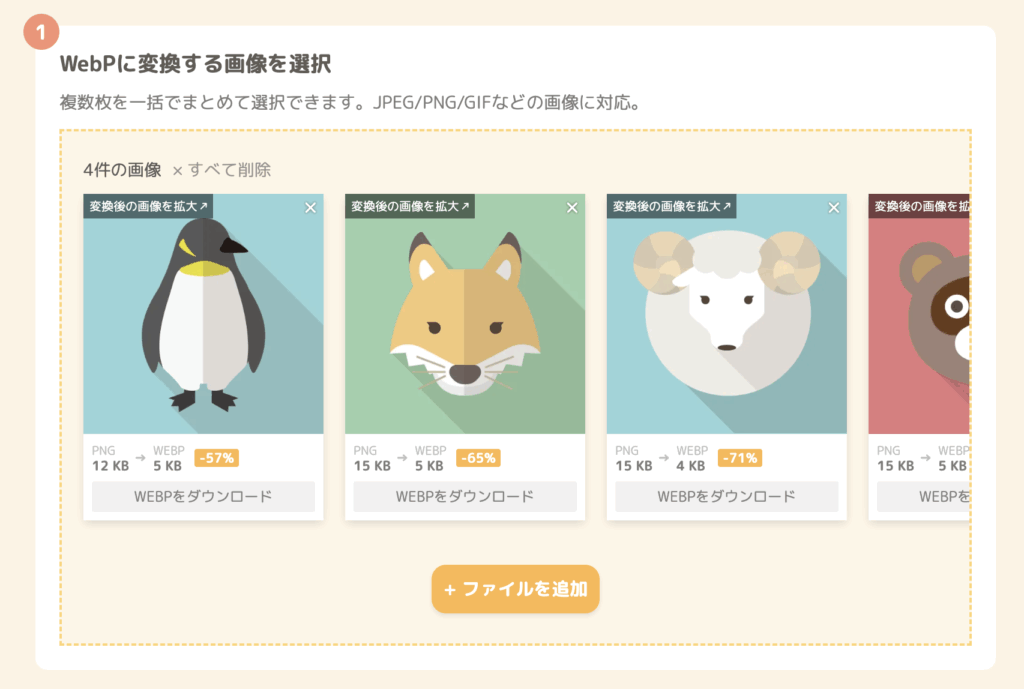The height and width of the screenshot is (689, 1024).
Task: Download the bear WEBP file
Action: [923, 496]
